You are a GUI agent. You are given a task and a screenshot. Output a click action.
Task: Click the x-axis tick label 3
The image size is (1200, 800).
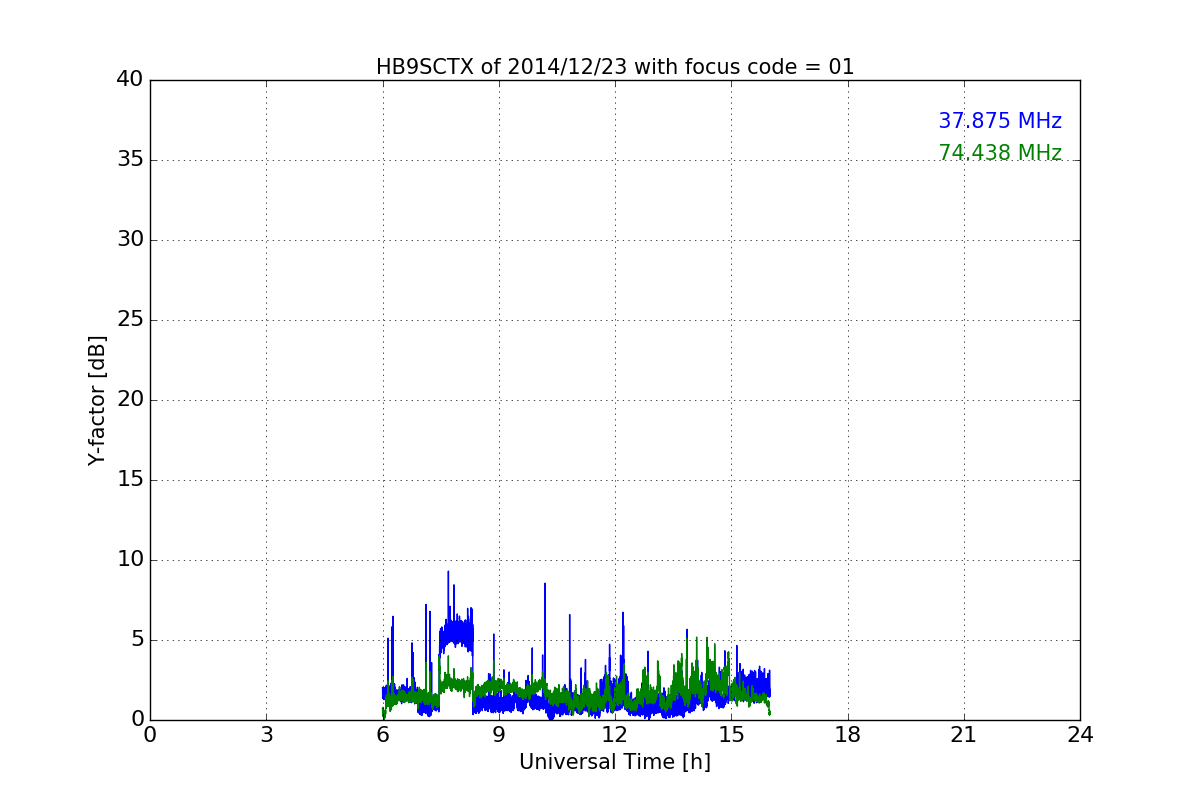click(x=266, y=735)
